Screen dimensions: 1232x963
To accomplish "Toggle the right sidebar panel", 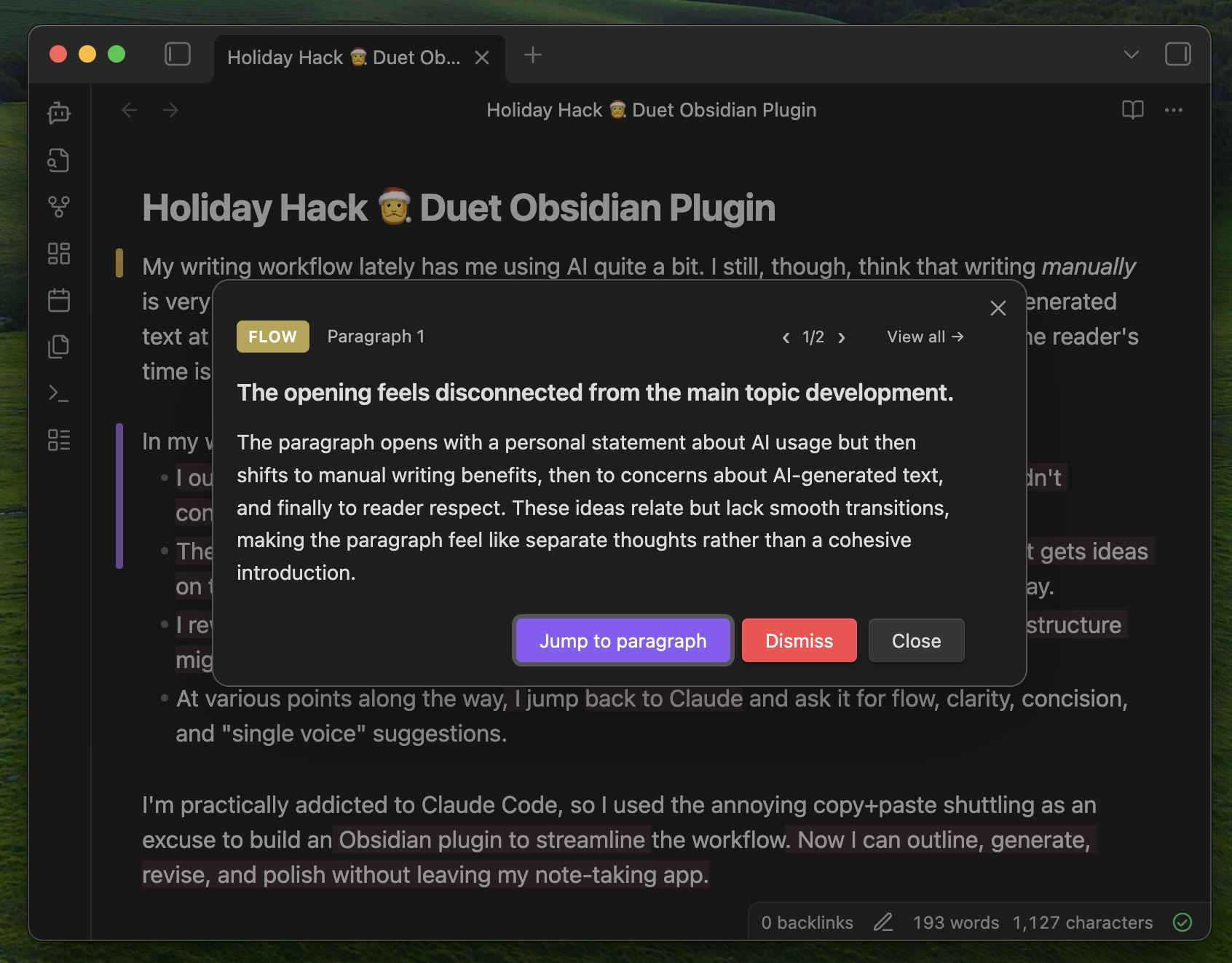I will (x=1177, y=55).
